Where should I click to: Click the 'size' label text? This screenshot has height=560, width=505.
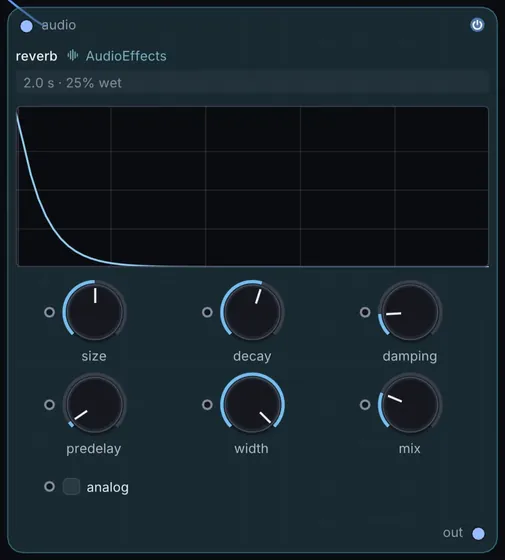tap(94, 356)
